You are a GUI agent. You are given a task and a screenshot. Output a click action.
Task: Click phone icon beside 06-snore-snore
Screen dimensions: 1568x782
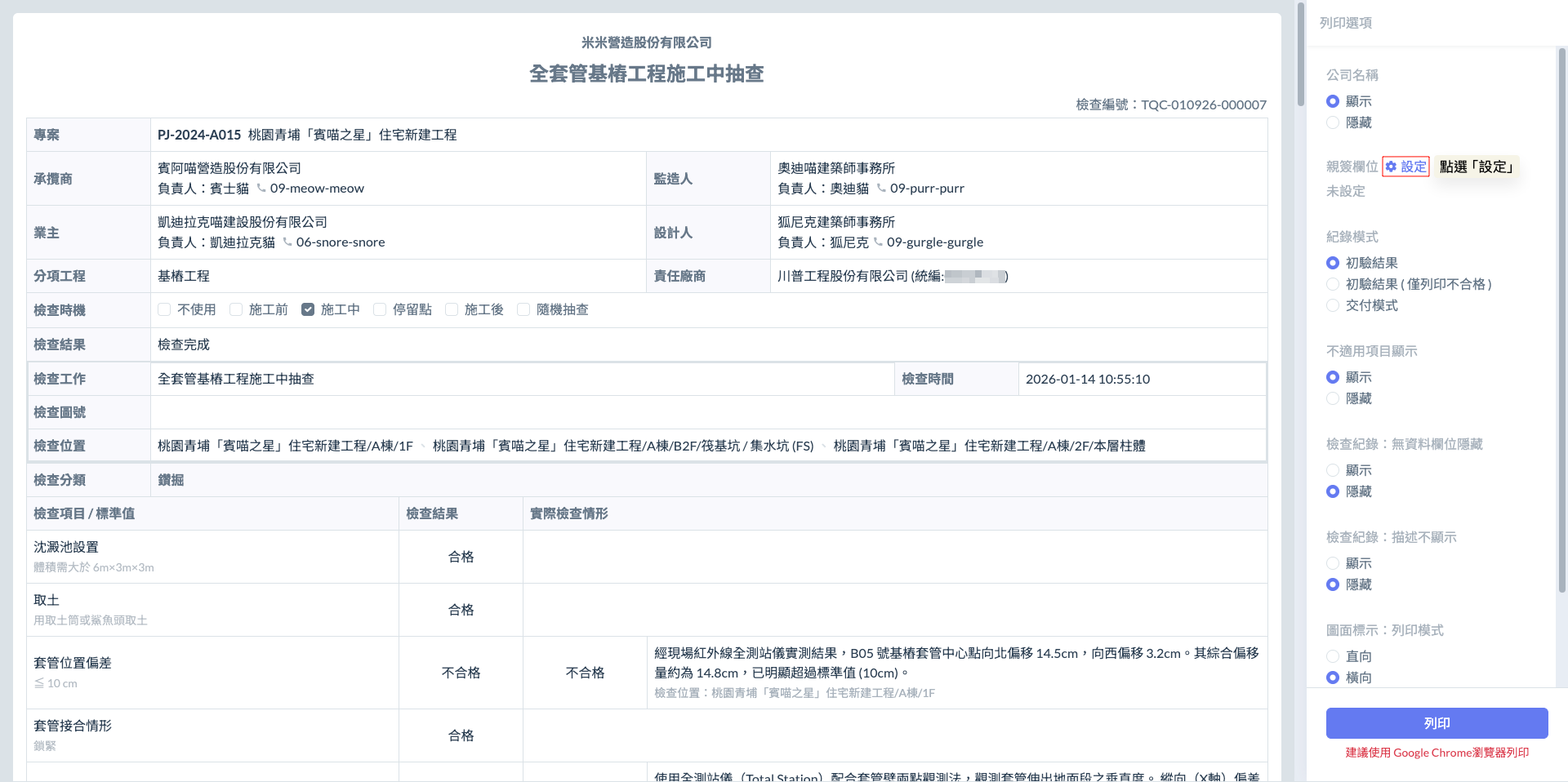pyautogui.click(x=287, y=242)
